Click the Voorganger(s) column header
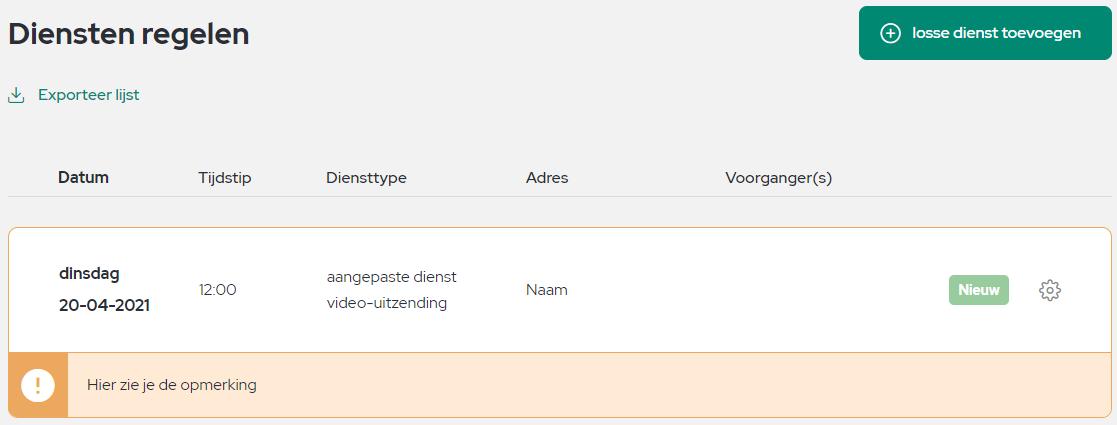Screen dimensions: 1117x425 pos(779,178)
